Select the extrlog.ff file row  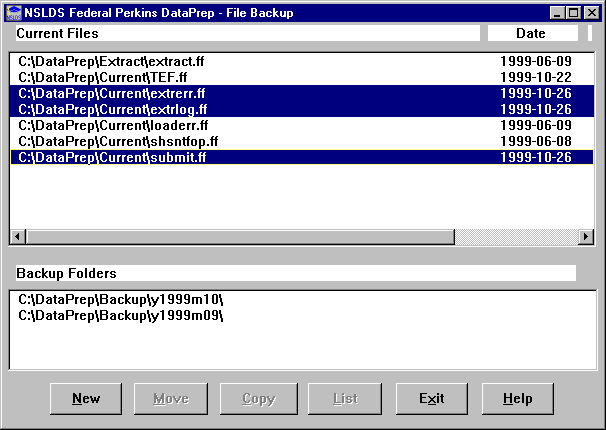[302, 109]
